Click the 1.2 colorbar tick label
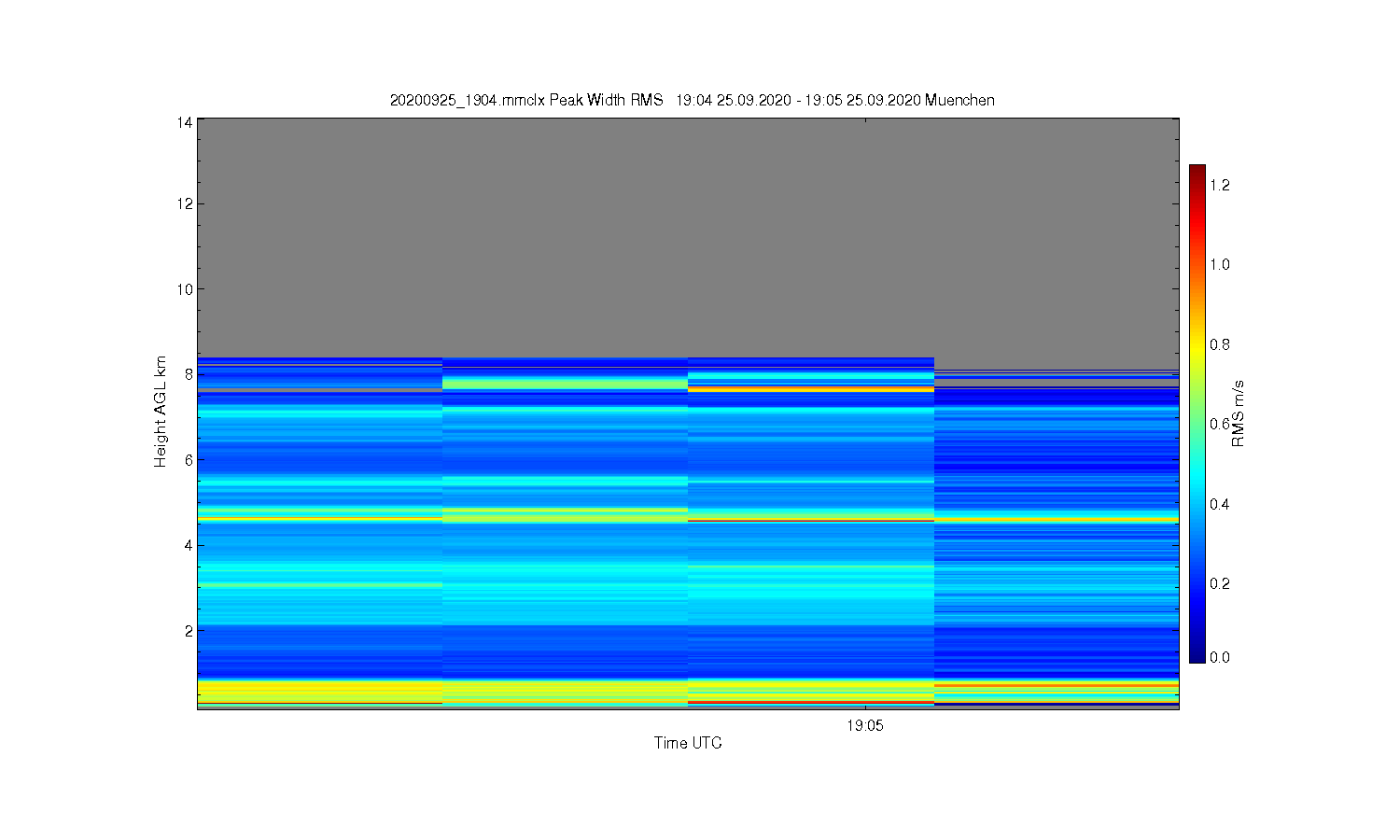The height and width of the screenshot is (840, 1400). [1220, 185]
